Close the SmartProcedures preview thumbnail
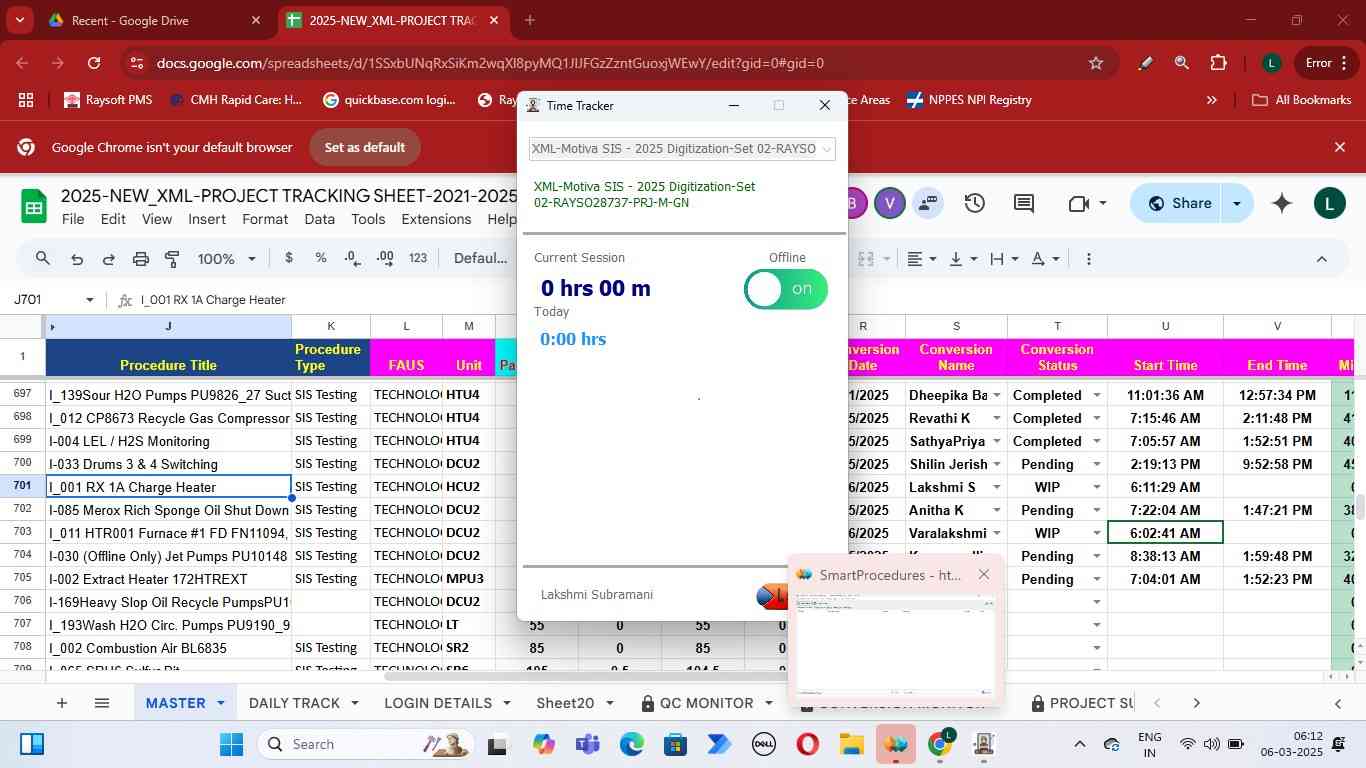This screenshot has width=1366, height=768. coord(984,574)
